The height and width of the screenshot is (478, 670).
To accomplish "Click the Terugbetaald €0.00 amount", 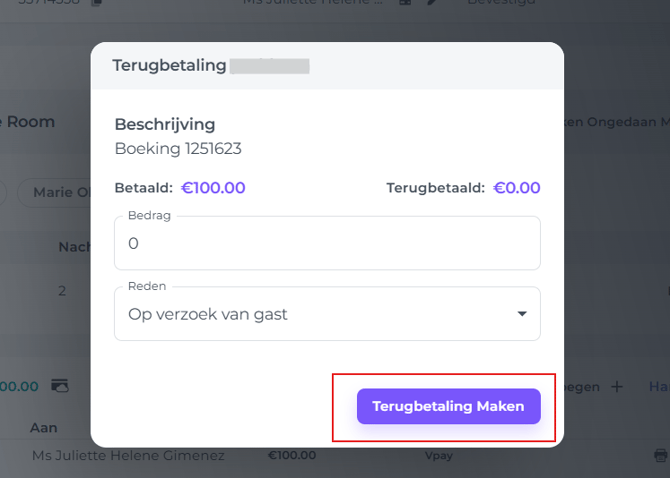I will (x=516, y=188).
